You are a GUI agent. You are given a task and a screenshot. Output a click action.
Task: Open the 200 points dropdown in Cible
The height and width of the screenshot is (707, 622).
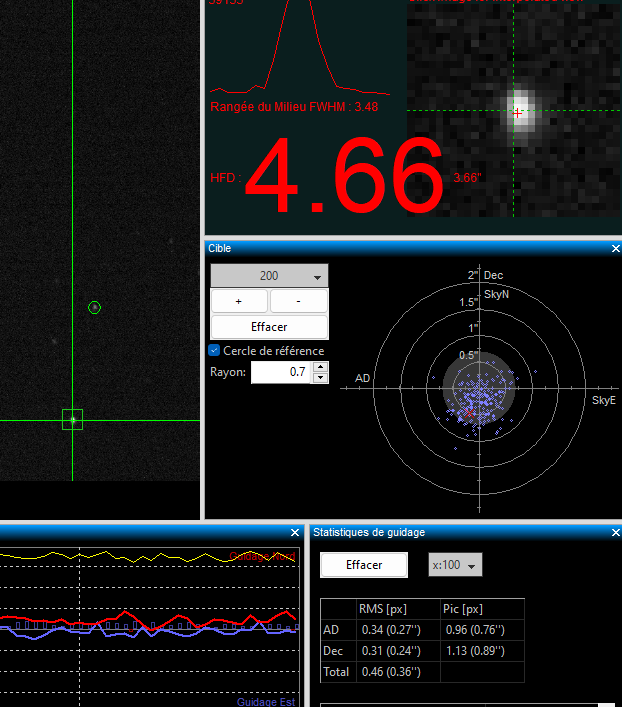269,276
